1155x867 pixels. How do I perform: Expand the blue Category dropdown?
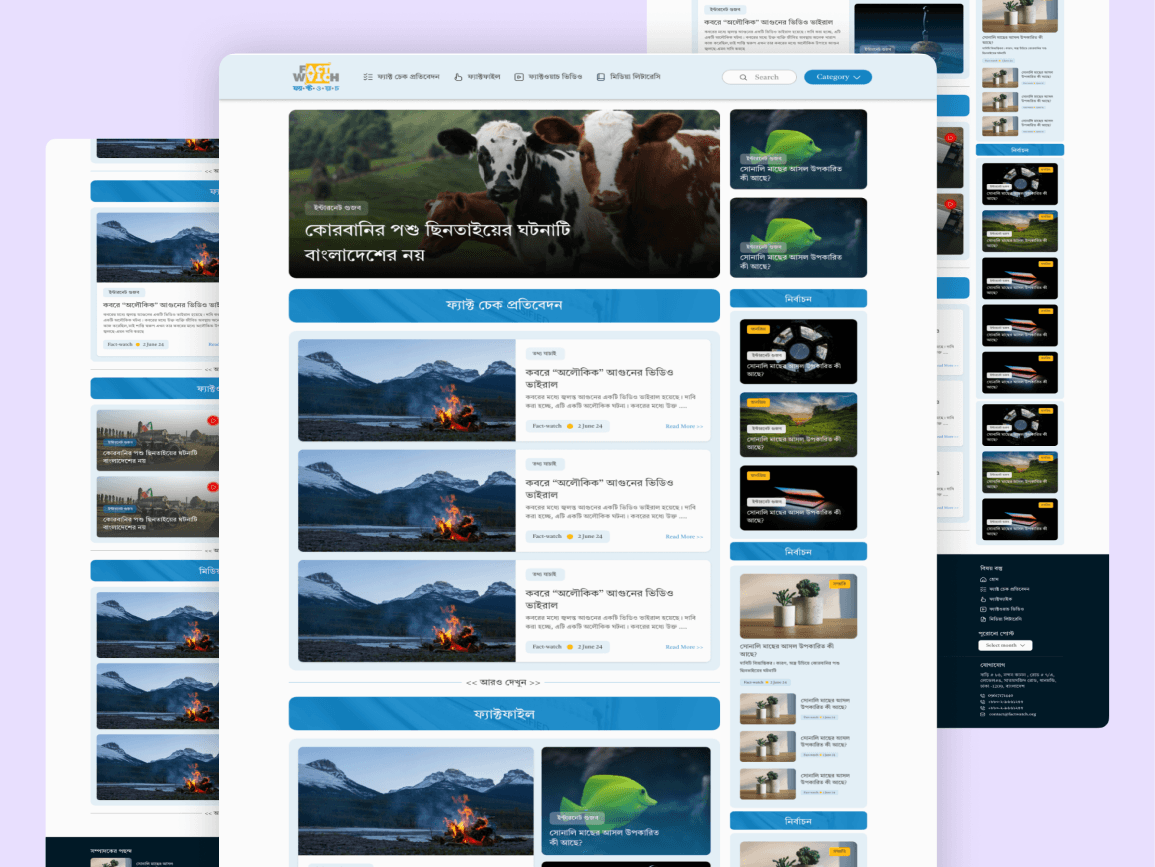tap(838, 77)
